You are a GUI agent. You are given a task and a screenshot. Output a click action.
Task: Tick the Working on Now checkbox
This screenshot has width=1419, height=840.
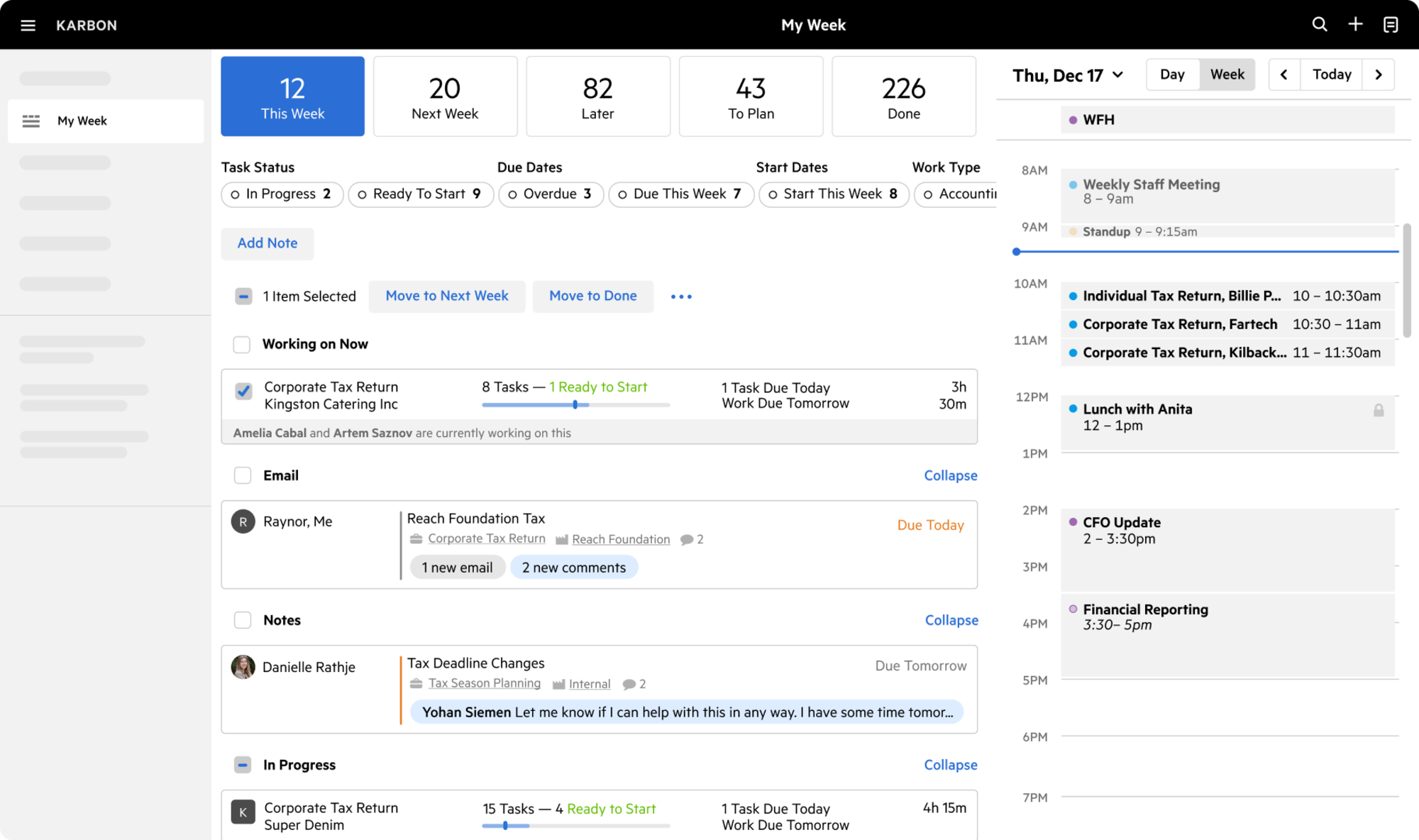coord(242,344)
